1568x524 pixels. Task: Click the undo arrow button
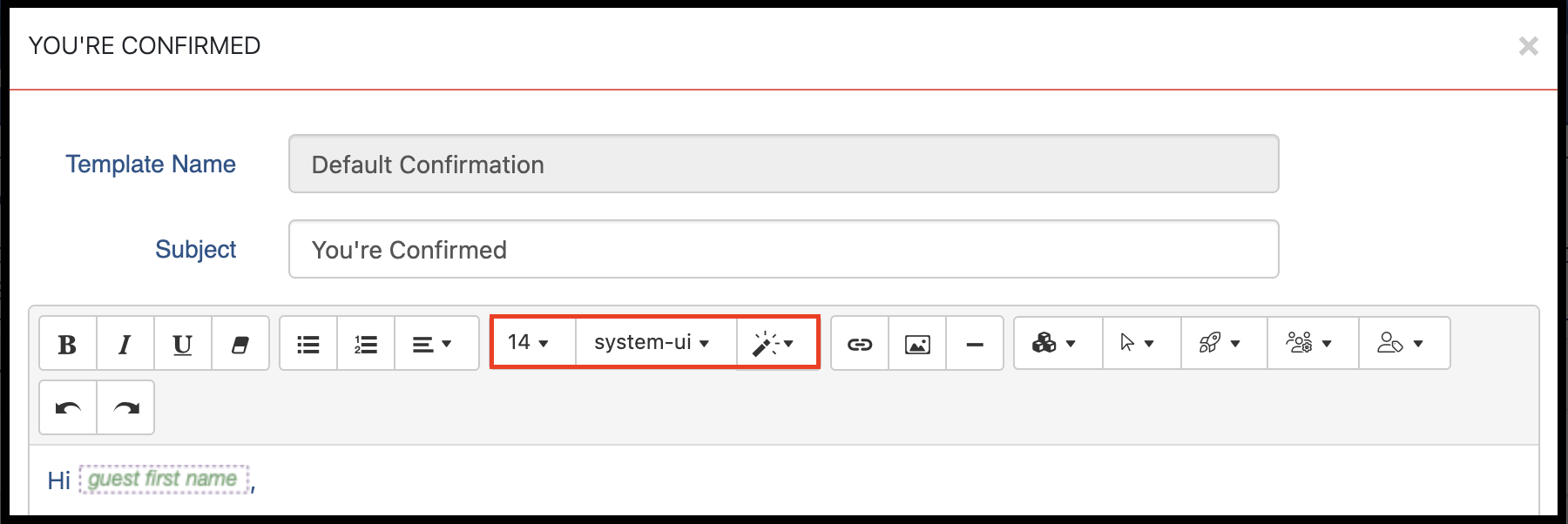[68, 407]
